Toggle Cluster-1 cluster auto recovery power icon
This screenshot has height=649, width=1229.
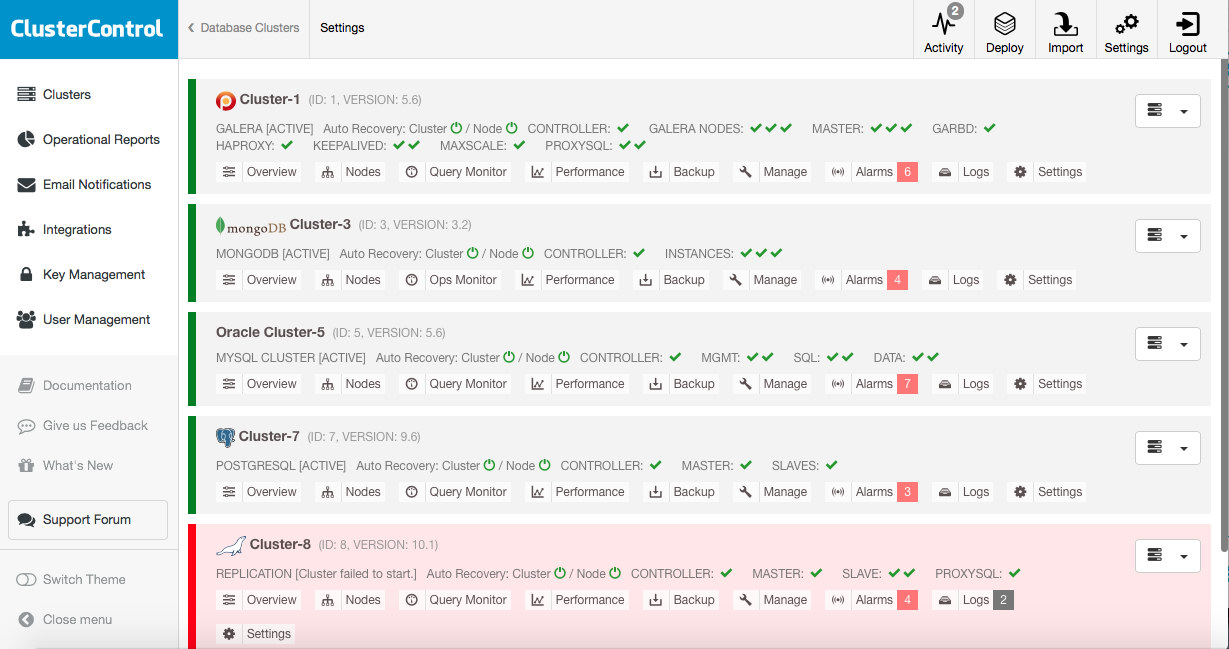pyautogui.click(x=456, y=128)
